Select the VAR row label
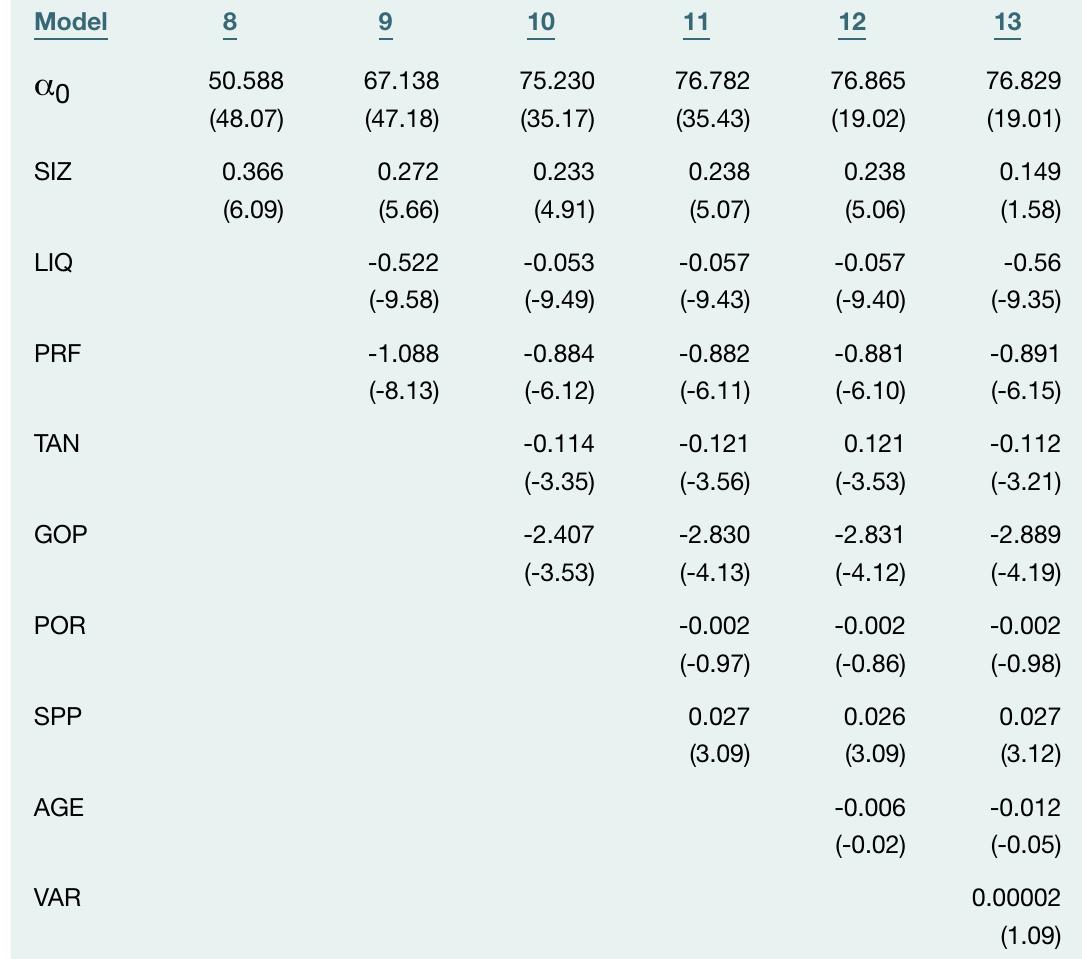 point(57,898)
